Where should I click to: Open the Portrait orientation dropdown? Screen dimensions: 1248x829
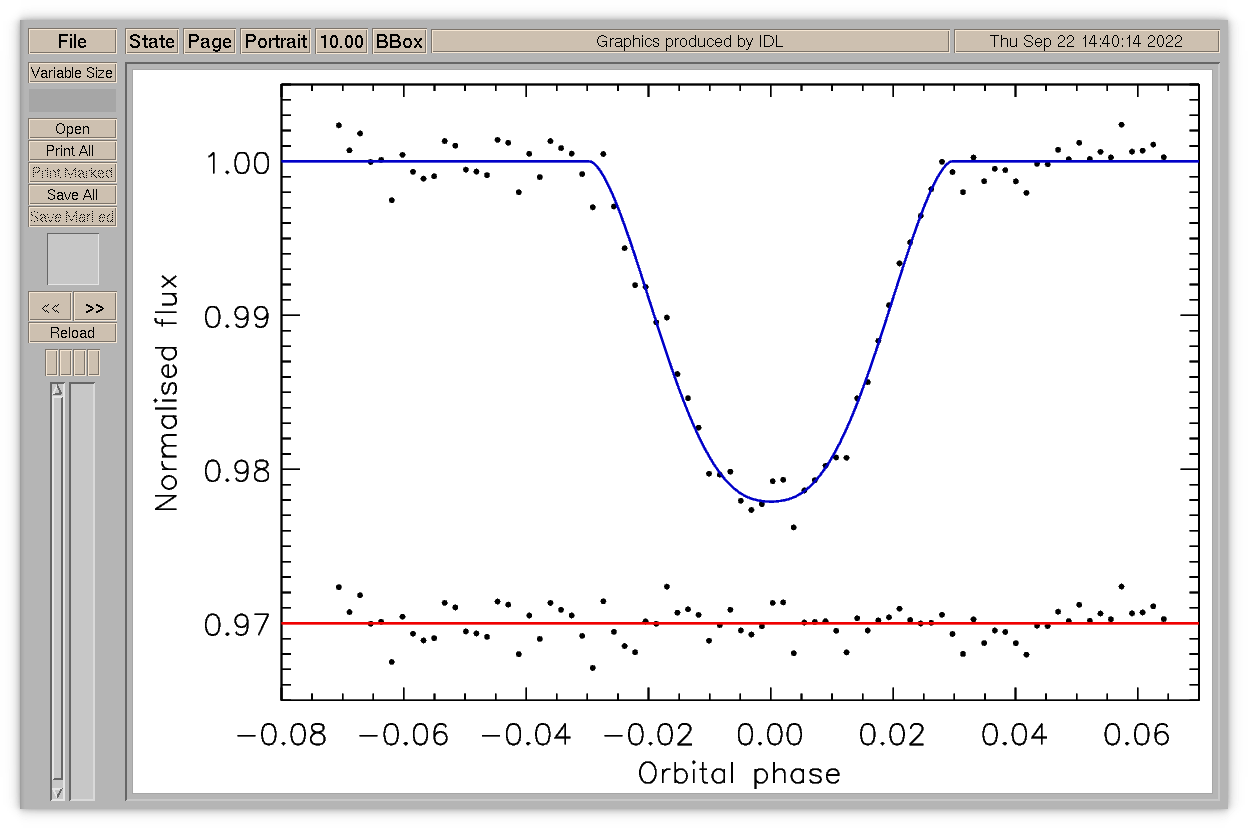point(277,41)
